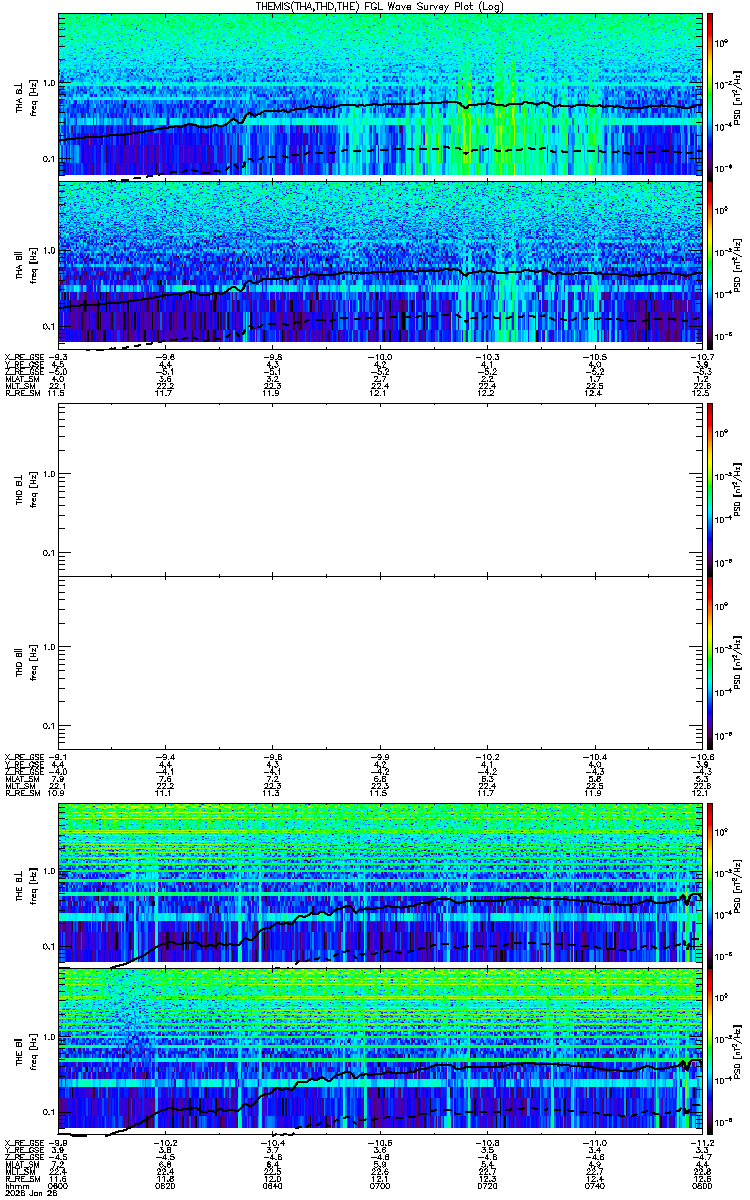
Task: Click the 'THD B⊥ freq [Hz]' y-axis label
Action: click(26, 489)
